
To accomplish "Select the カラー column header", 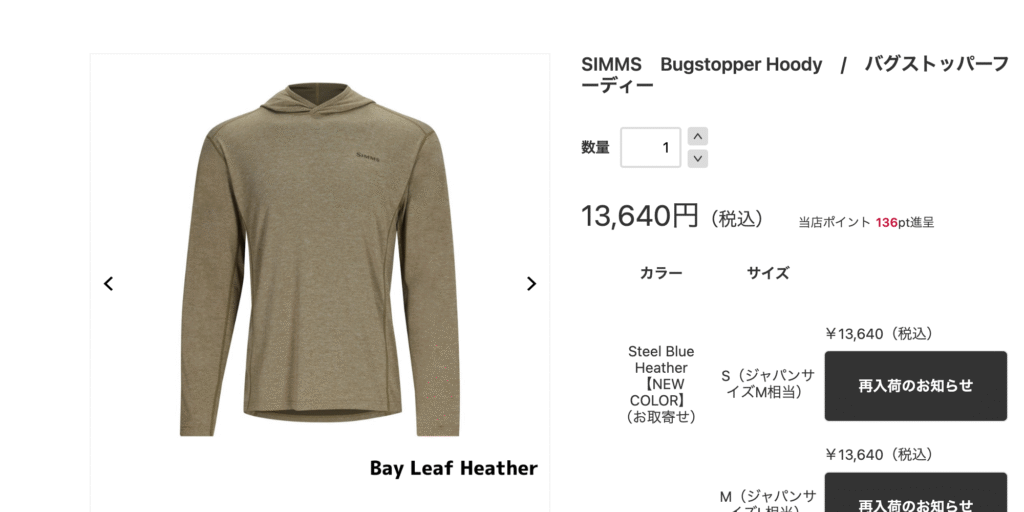I will [661, 273].
